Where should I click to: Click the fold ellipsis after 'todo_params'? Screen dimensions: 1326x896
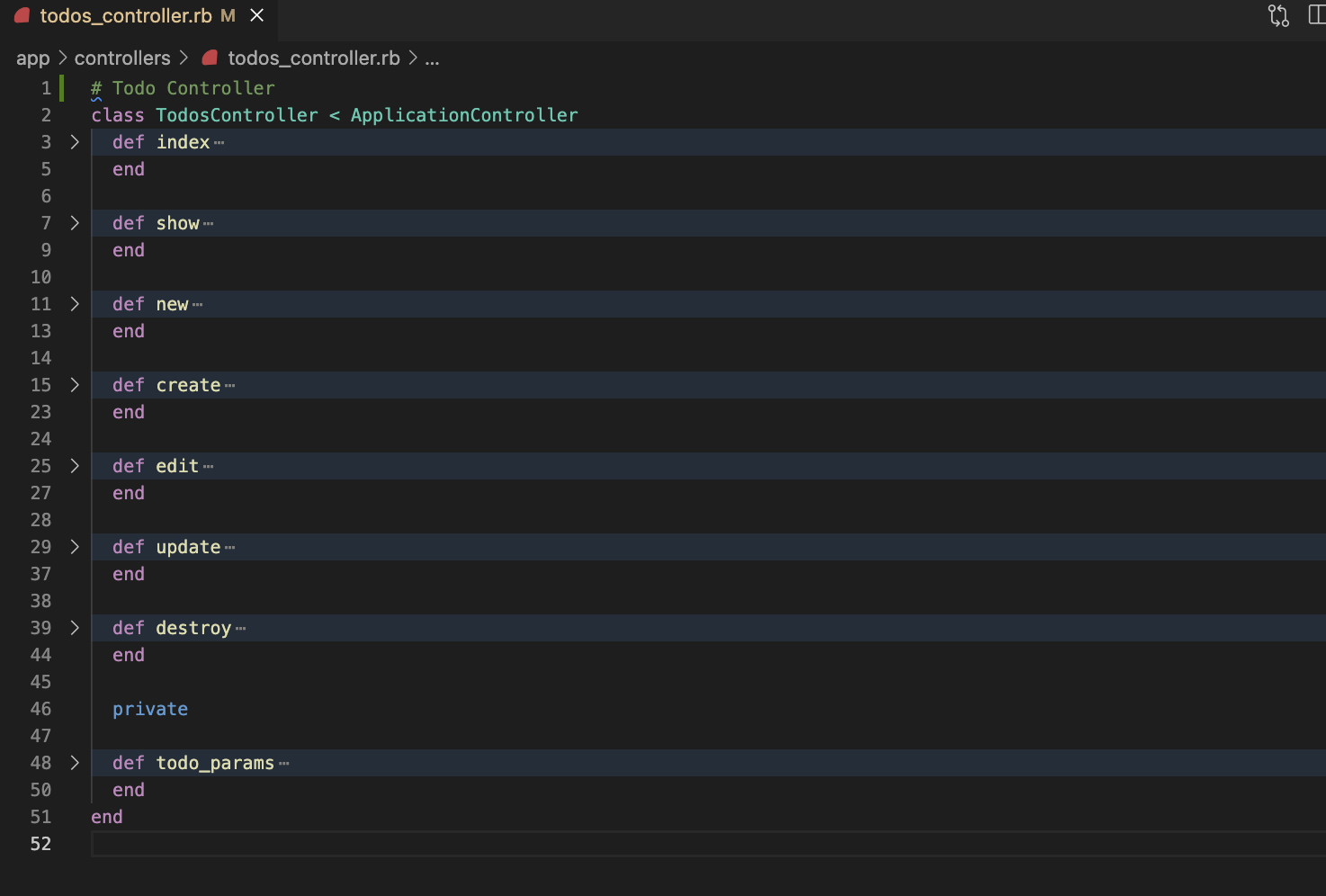pyautogui.click(x=284, y=764)
